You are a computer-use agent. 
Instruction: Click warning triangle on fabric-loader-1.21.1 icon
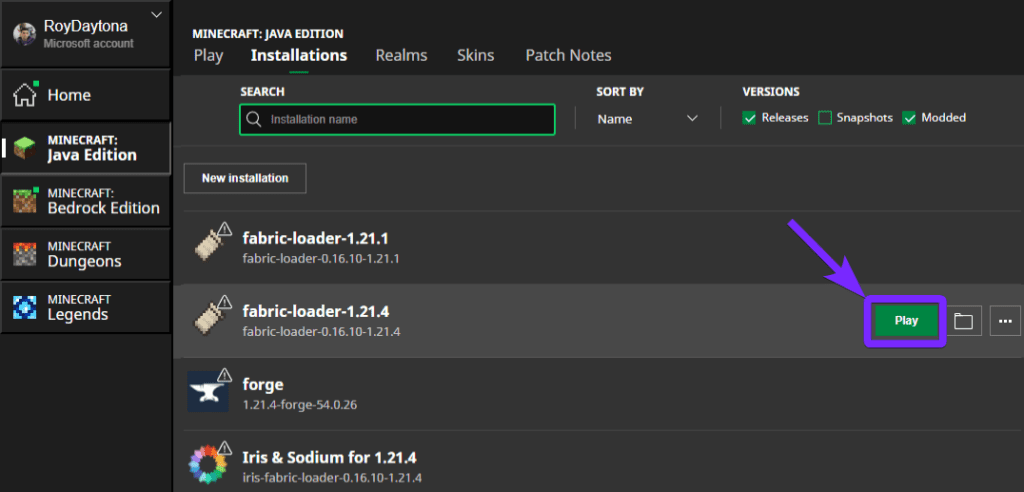click(225, 229)
